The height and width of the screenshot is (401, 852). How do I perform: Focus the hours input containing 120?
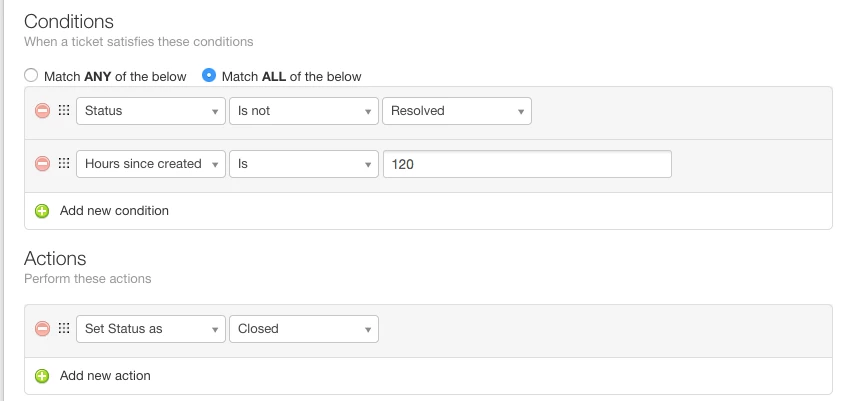click(x=526, y=164)
